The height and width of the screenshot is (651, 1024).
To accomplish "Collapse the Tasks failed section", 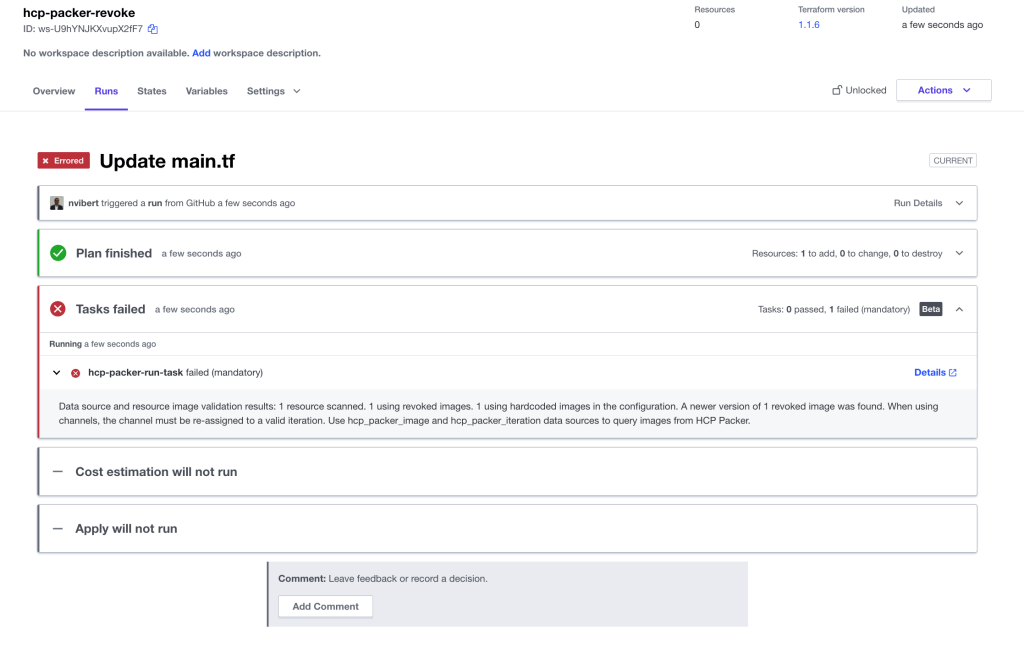I will pos(959,309).
